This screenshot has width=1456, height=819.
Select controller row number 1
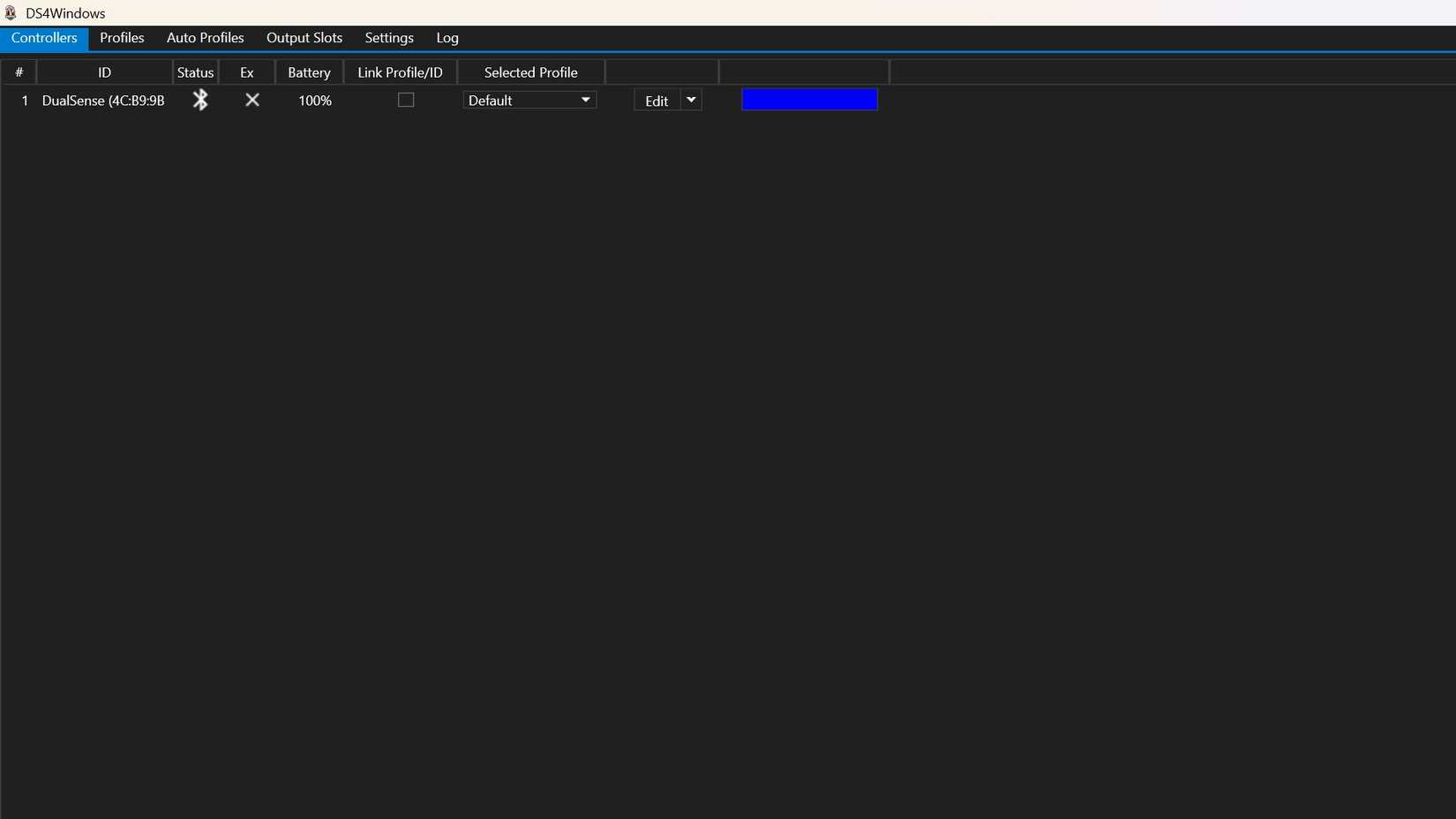(x=25, y=101)
